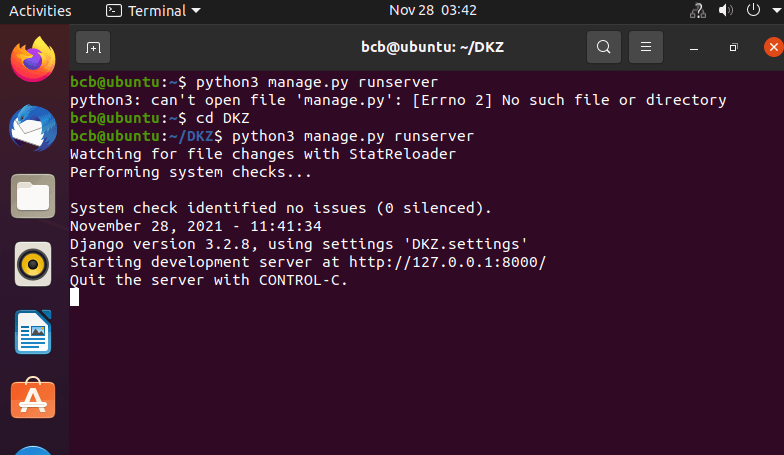
Task: Open LibreOffice Writer from the dock
Action: [33, 332]
